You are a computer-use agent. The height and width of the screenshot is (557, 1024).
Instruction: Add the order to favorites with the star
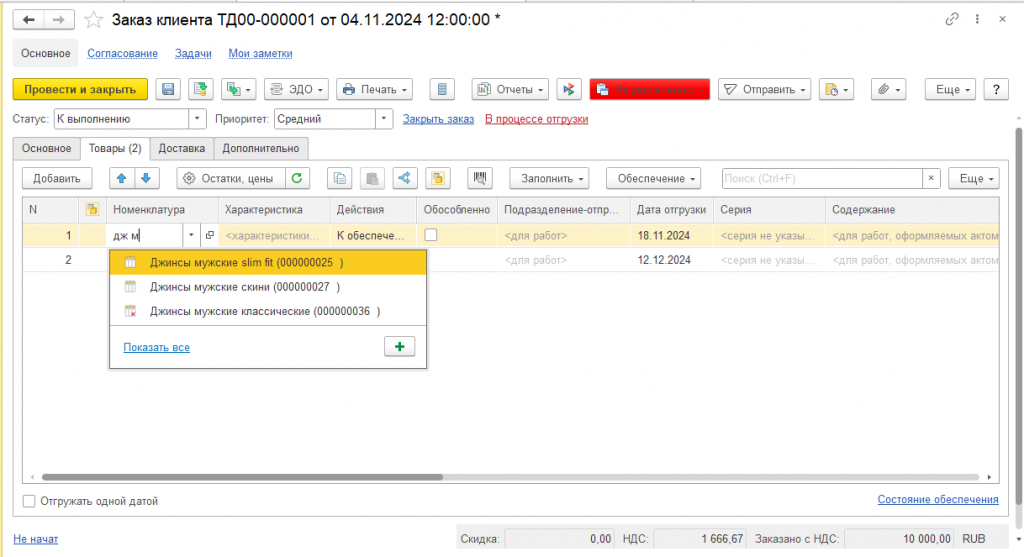[x=94, y=20]
